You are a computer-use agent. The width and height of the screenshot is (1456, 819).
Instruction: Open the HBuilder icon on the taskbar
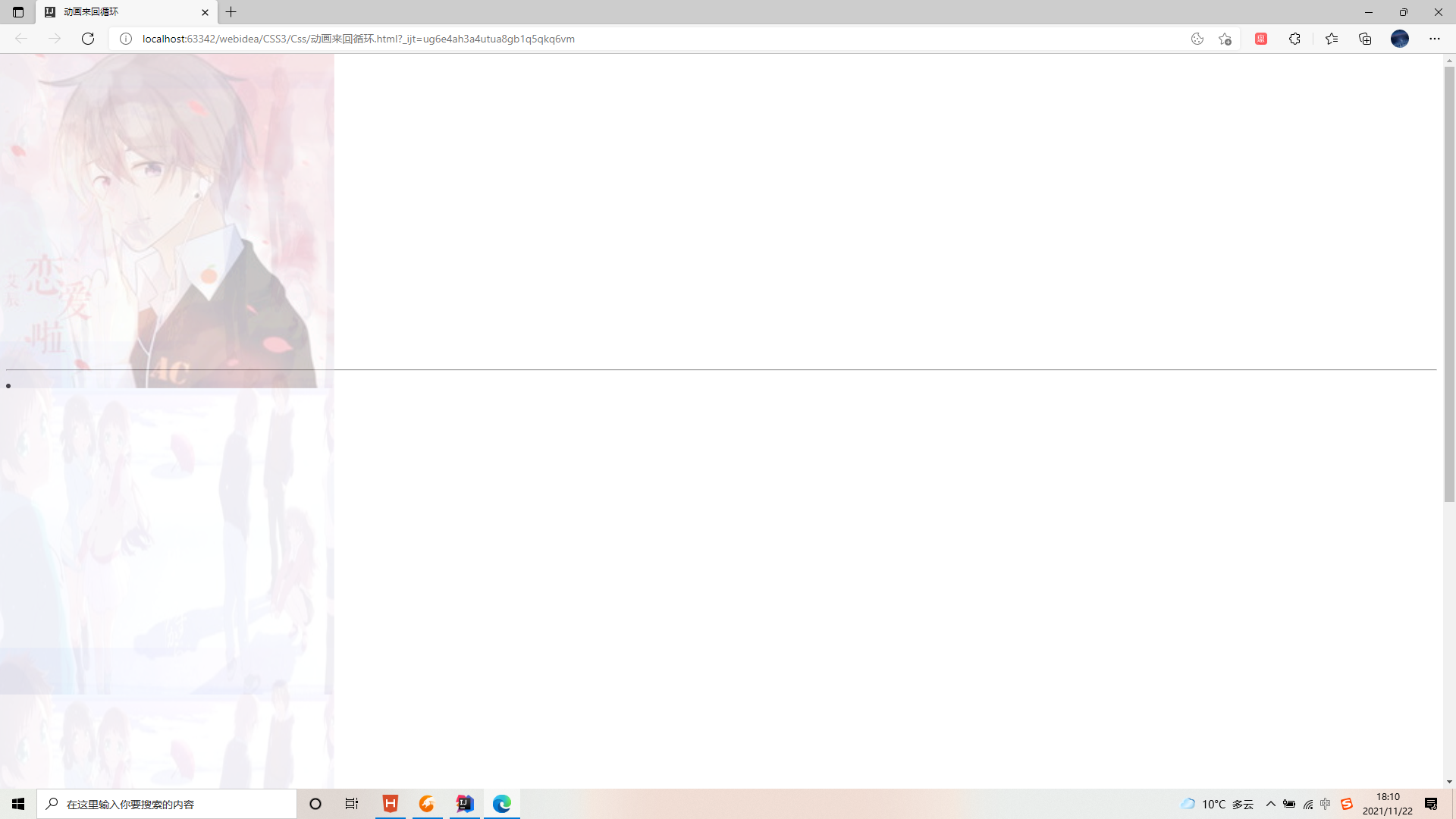click(x=390, y=804)
